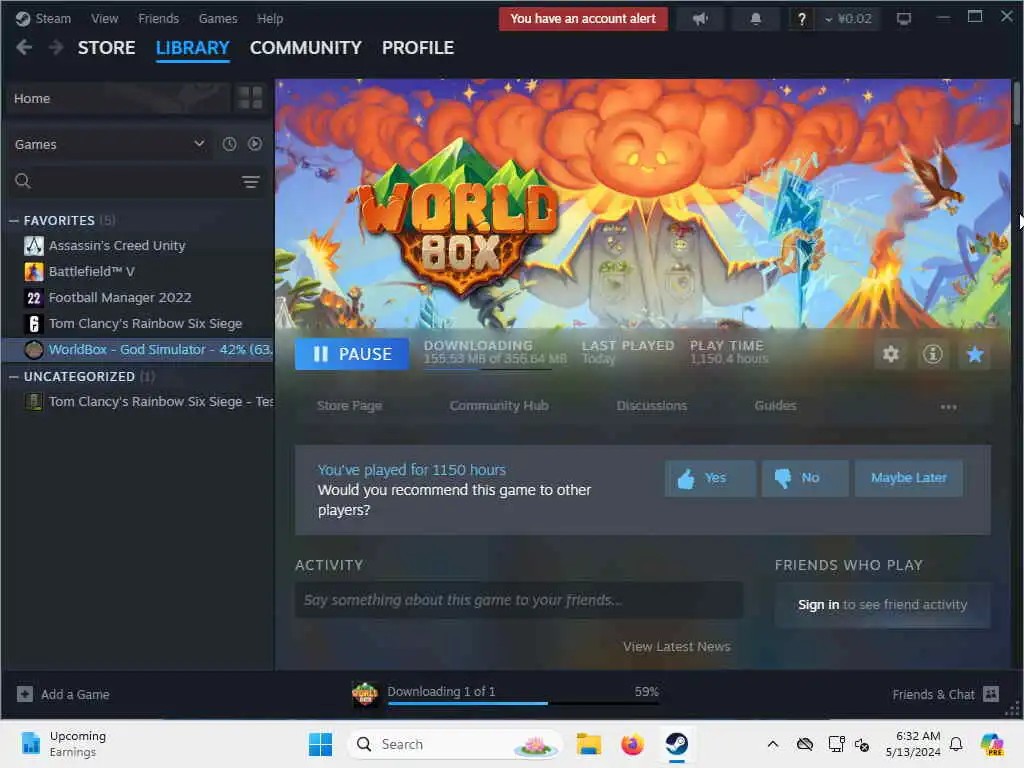Show more links with ellipsis
The height and width of the screenshot is (768, 1024).
point(948,407)
